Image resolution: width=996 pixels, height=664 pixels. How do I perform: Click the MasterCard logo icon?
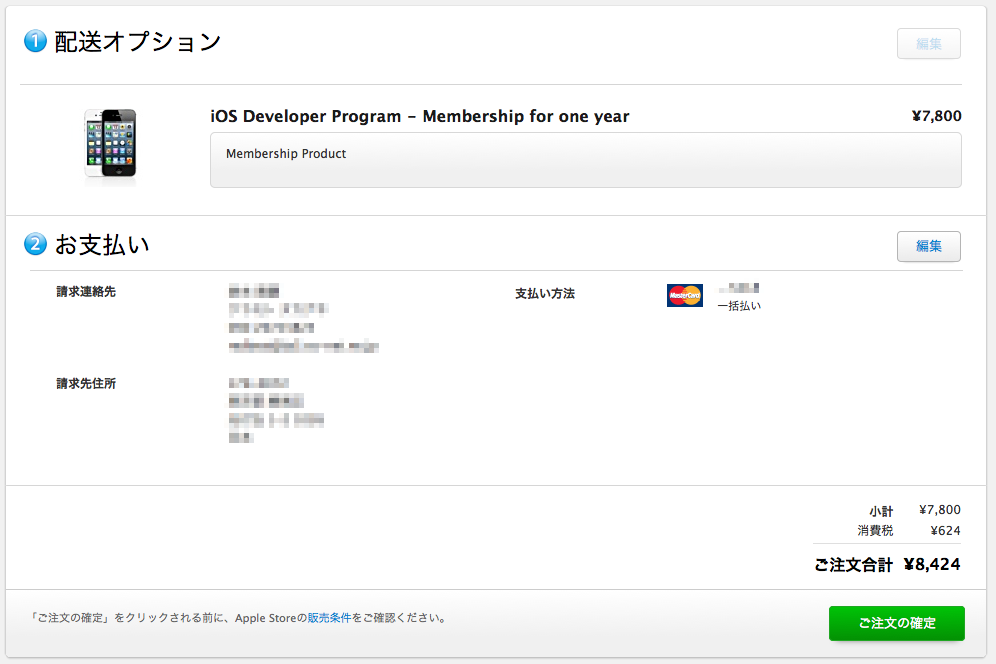[x=685, y=295]
